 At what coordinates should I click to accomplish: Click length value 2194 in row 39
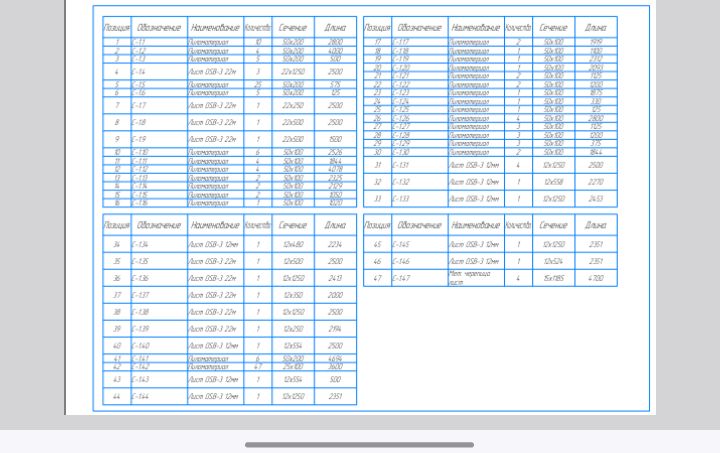335,329
